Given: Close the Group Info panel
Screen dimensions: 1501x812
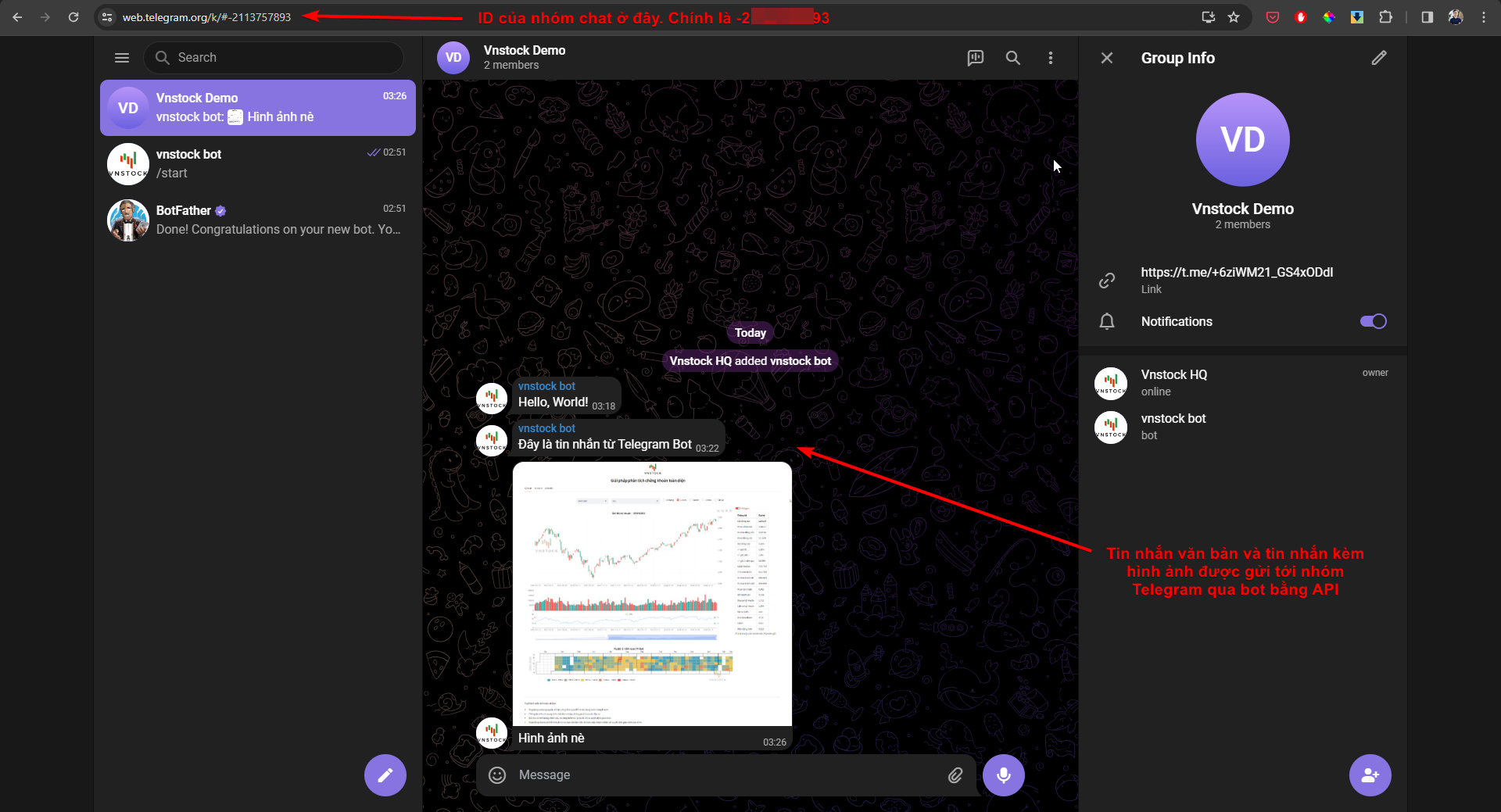Looking at the screenshot, I should (1107, 57).
